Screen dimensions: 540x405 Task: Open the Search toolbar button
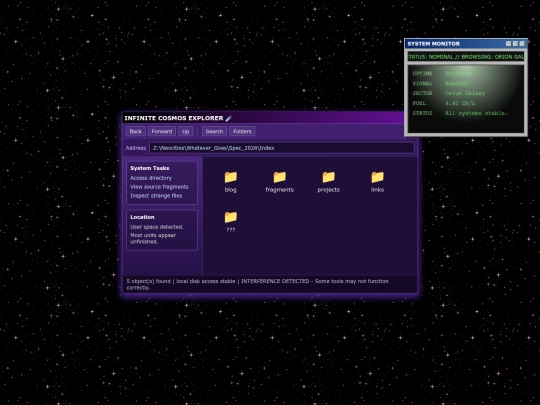(214, 131)
